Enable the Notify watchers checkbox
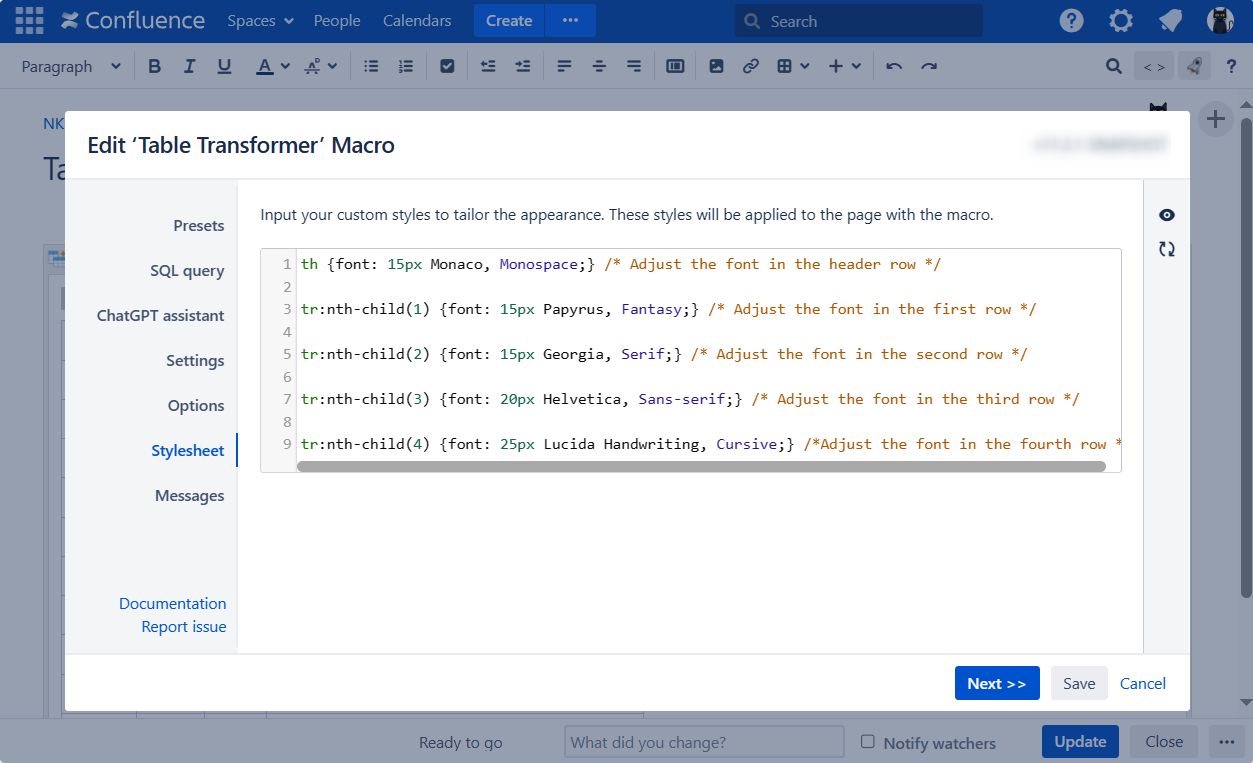1253x763 pixels. [x=868, y=742]
